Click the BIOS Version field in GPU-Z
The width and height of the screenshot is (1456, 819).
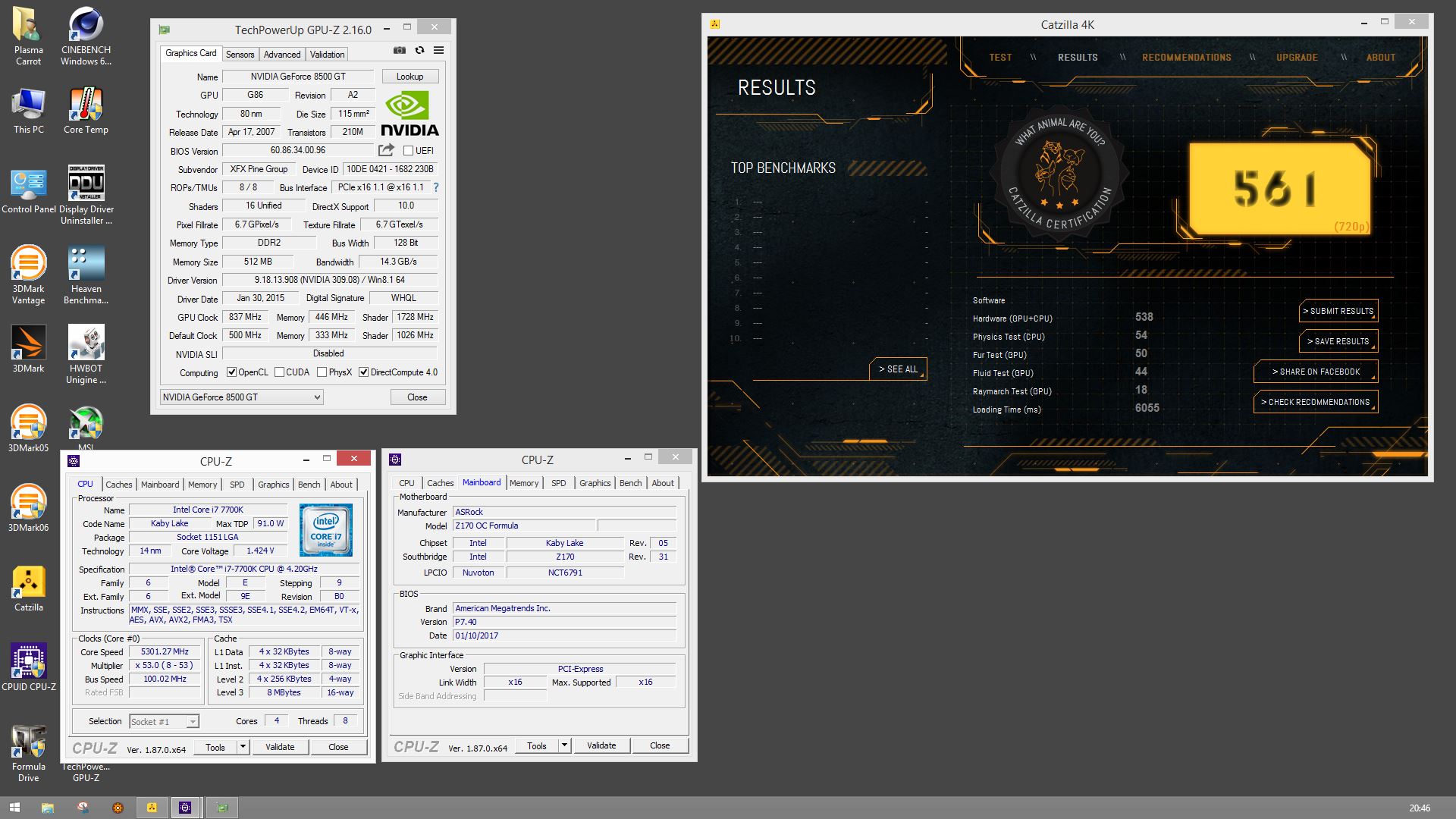point(298,150)
